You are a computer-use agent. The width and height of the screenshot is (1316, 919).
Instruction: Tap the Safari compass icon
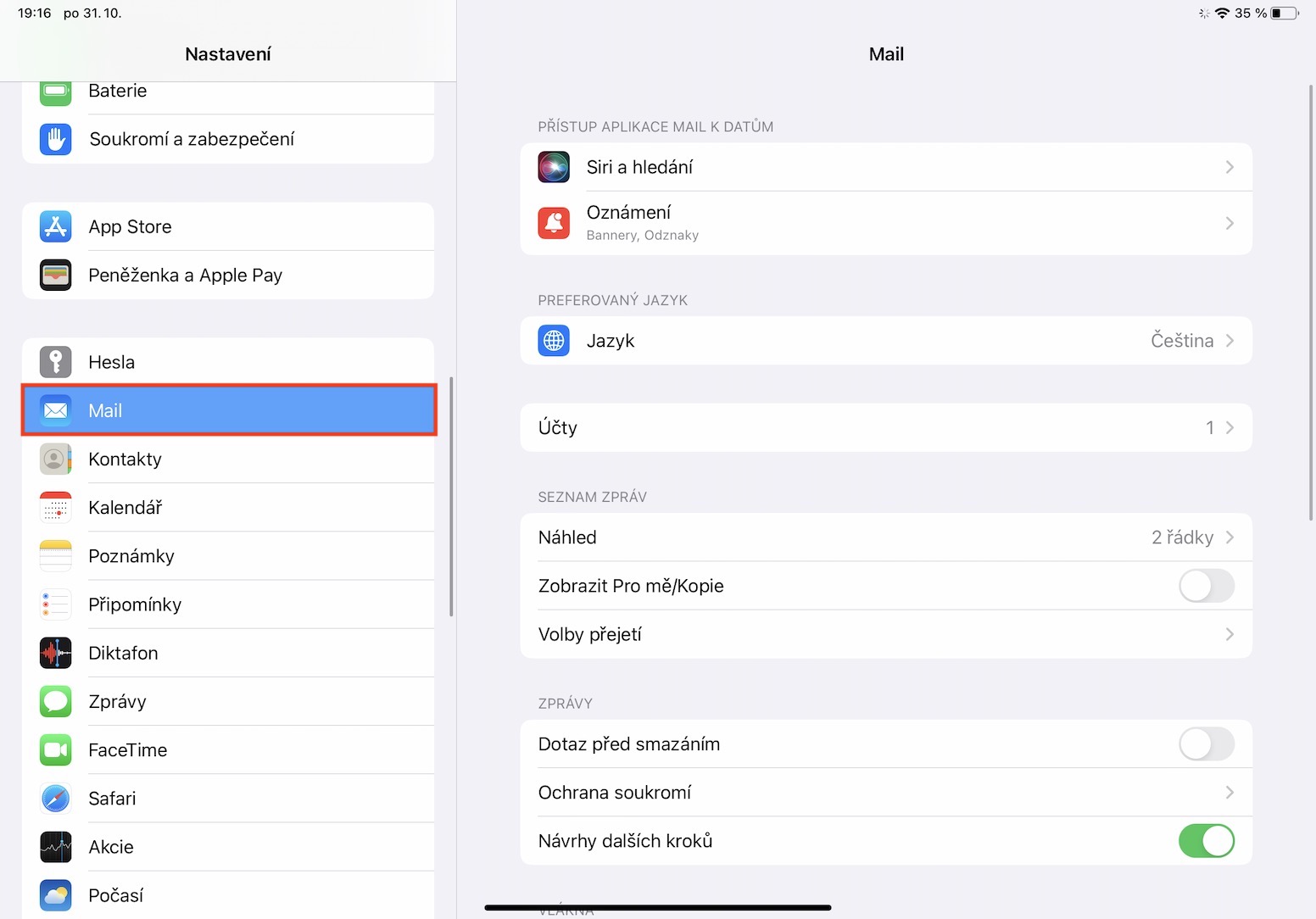point(56,799)
